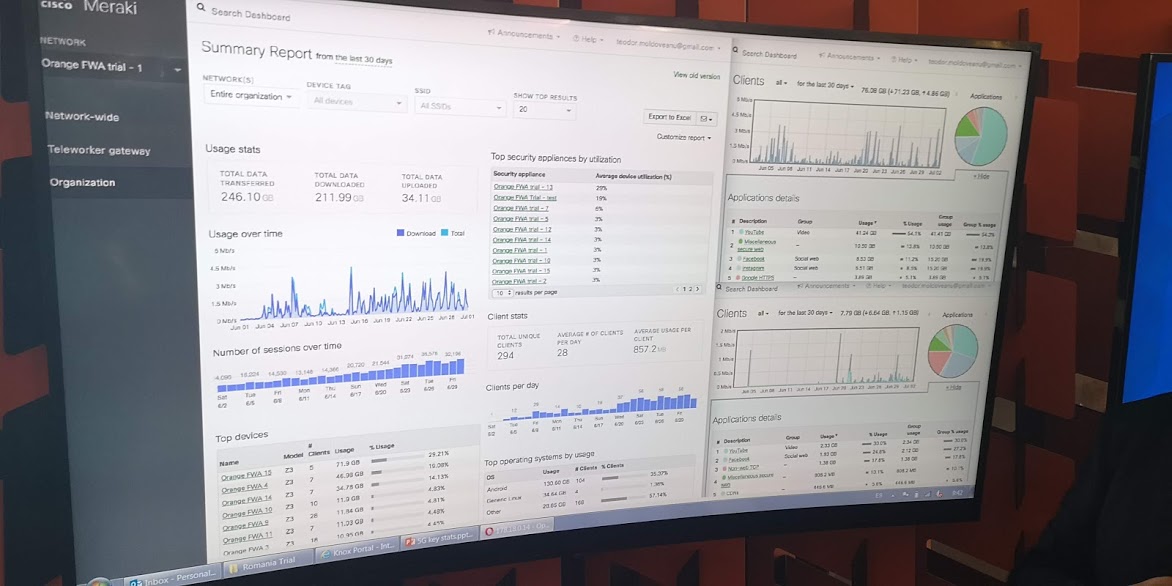Open the Orange FWA trial - 12 appliance link
Screen dimensions: 1172x586
(x=522, y=229)
